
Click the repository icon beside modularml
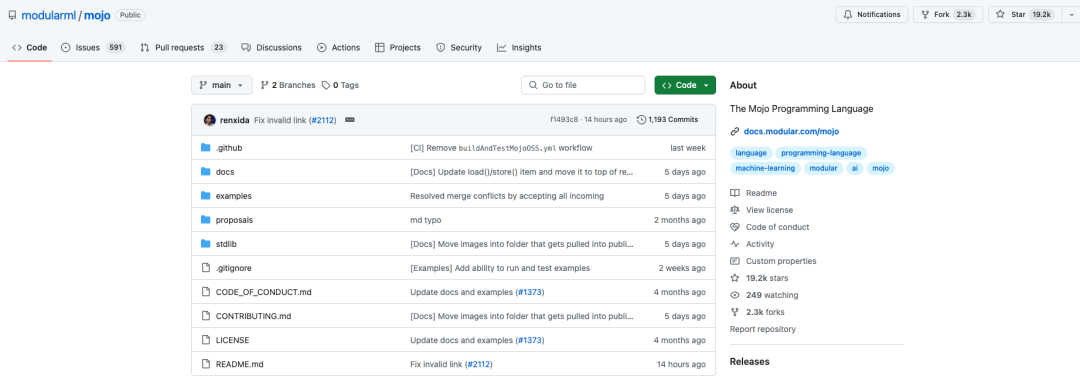click(12, 14)
